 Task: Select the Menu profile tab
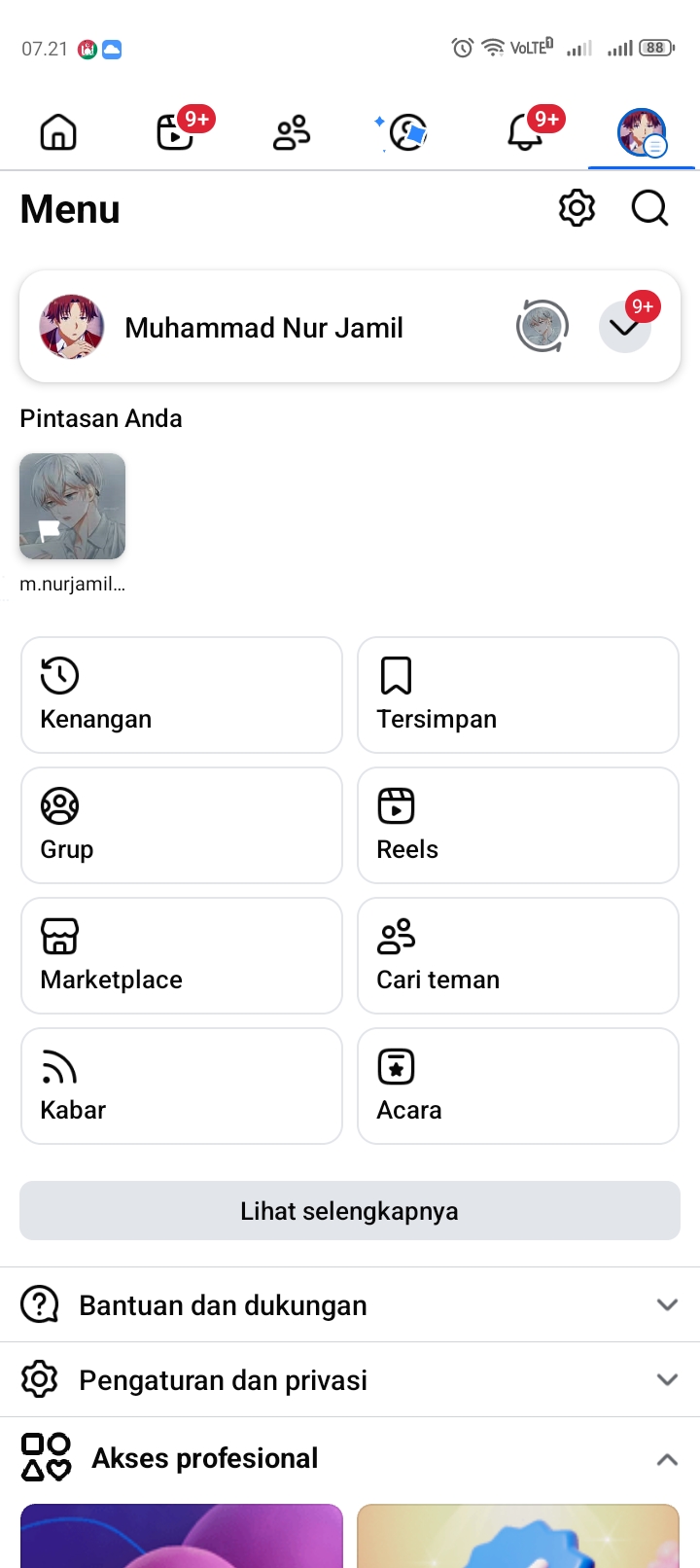point(642,132)
